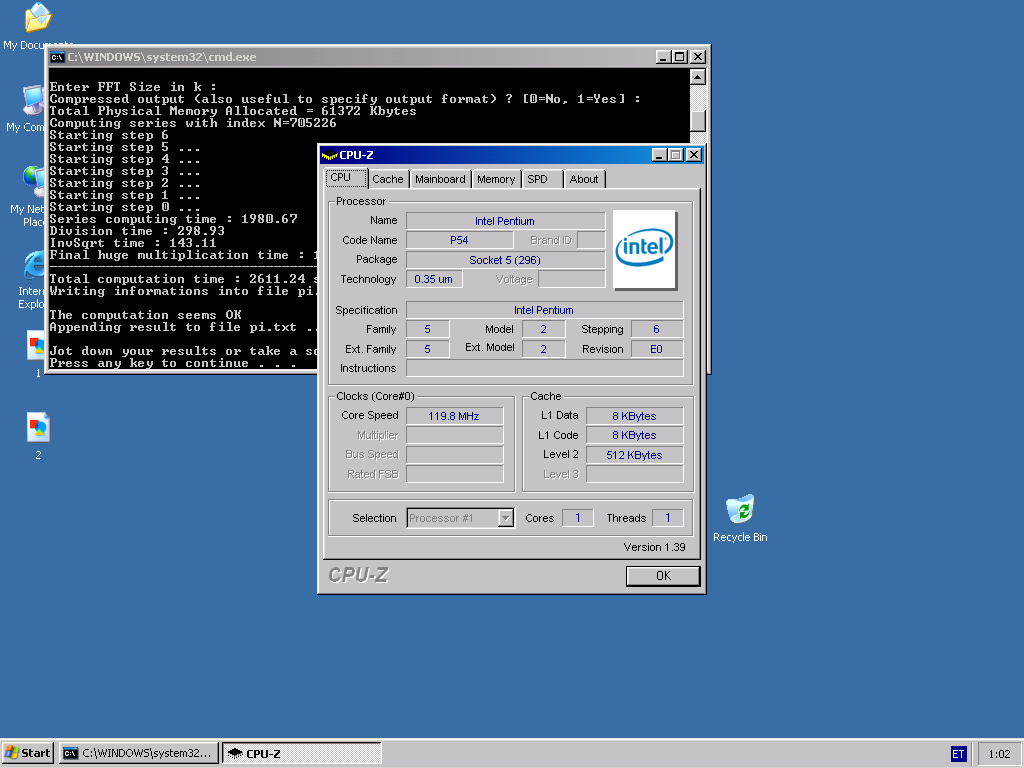This screenshot has width=1024, height=768.
Task: Click the Stepping value 6
Action: 657,329
